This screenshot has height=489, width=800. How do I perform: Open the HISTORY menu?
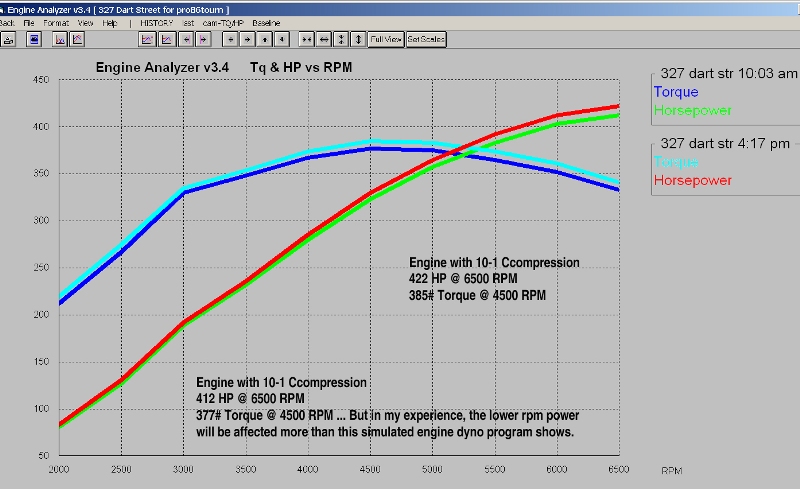157,23
